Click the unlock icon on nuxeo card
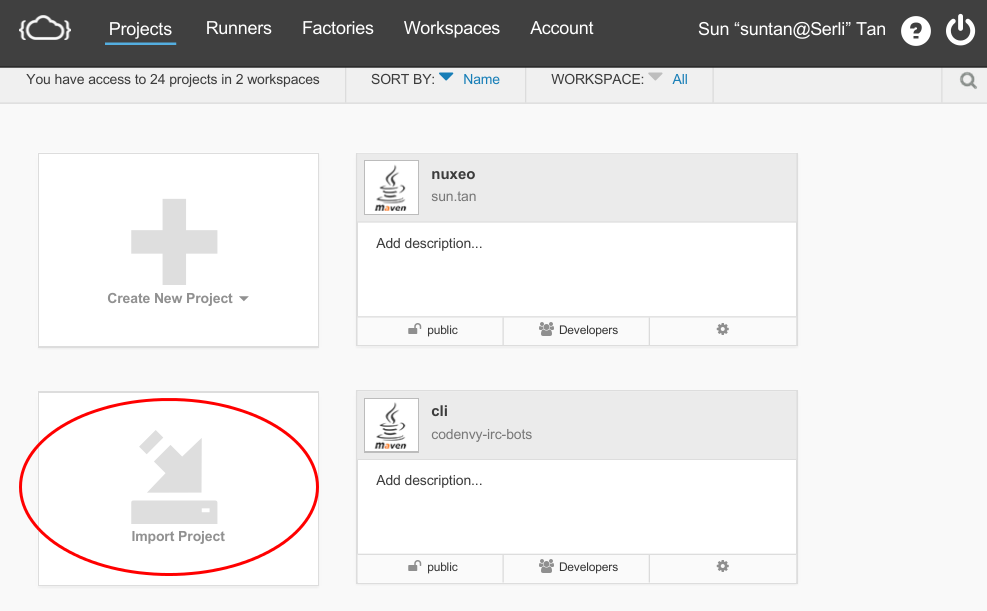 point(414,329)
